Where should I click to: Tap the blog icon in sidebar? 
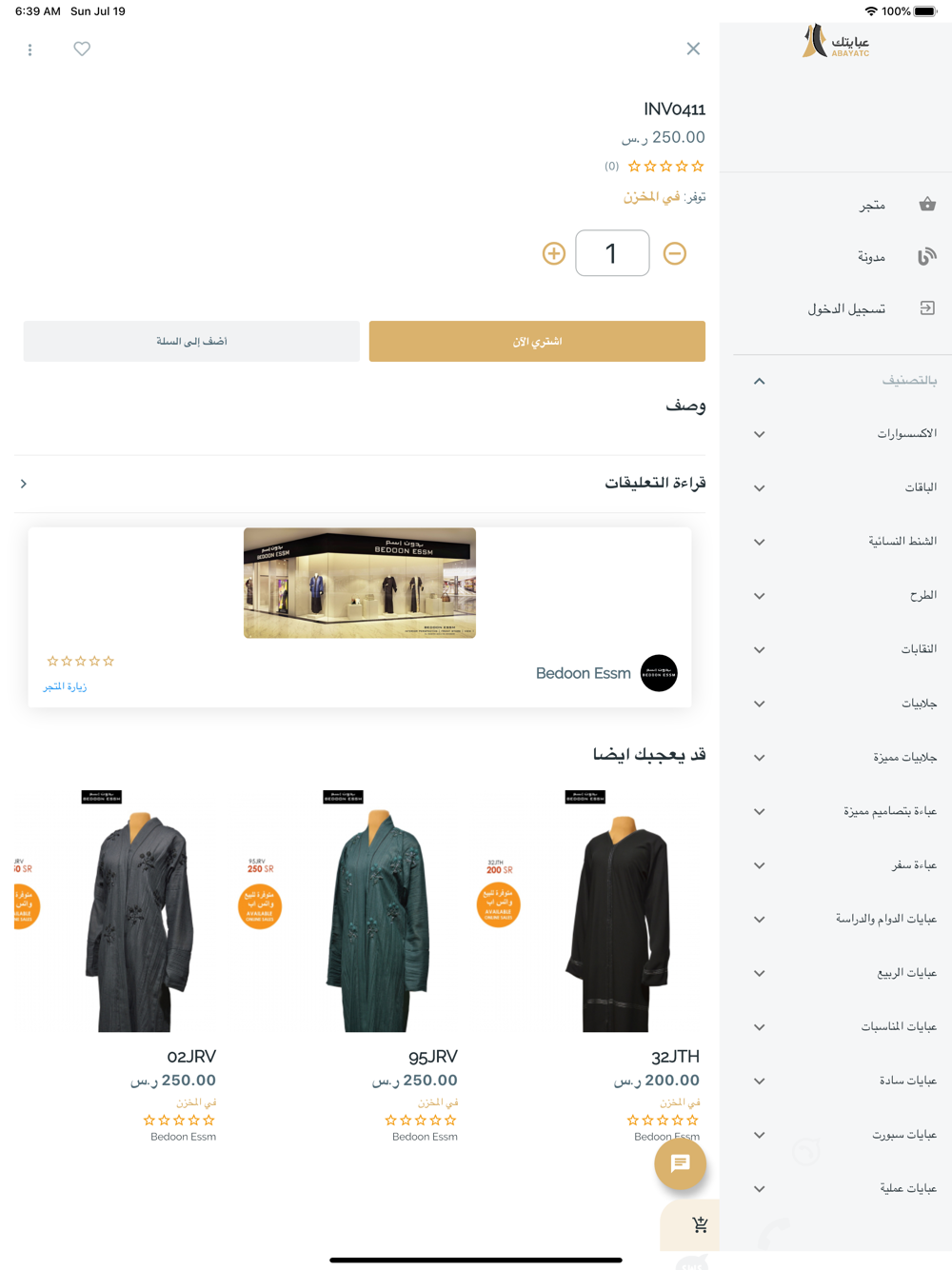pos(927,256)
